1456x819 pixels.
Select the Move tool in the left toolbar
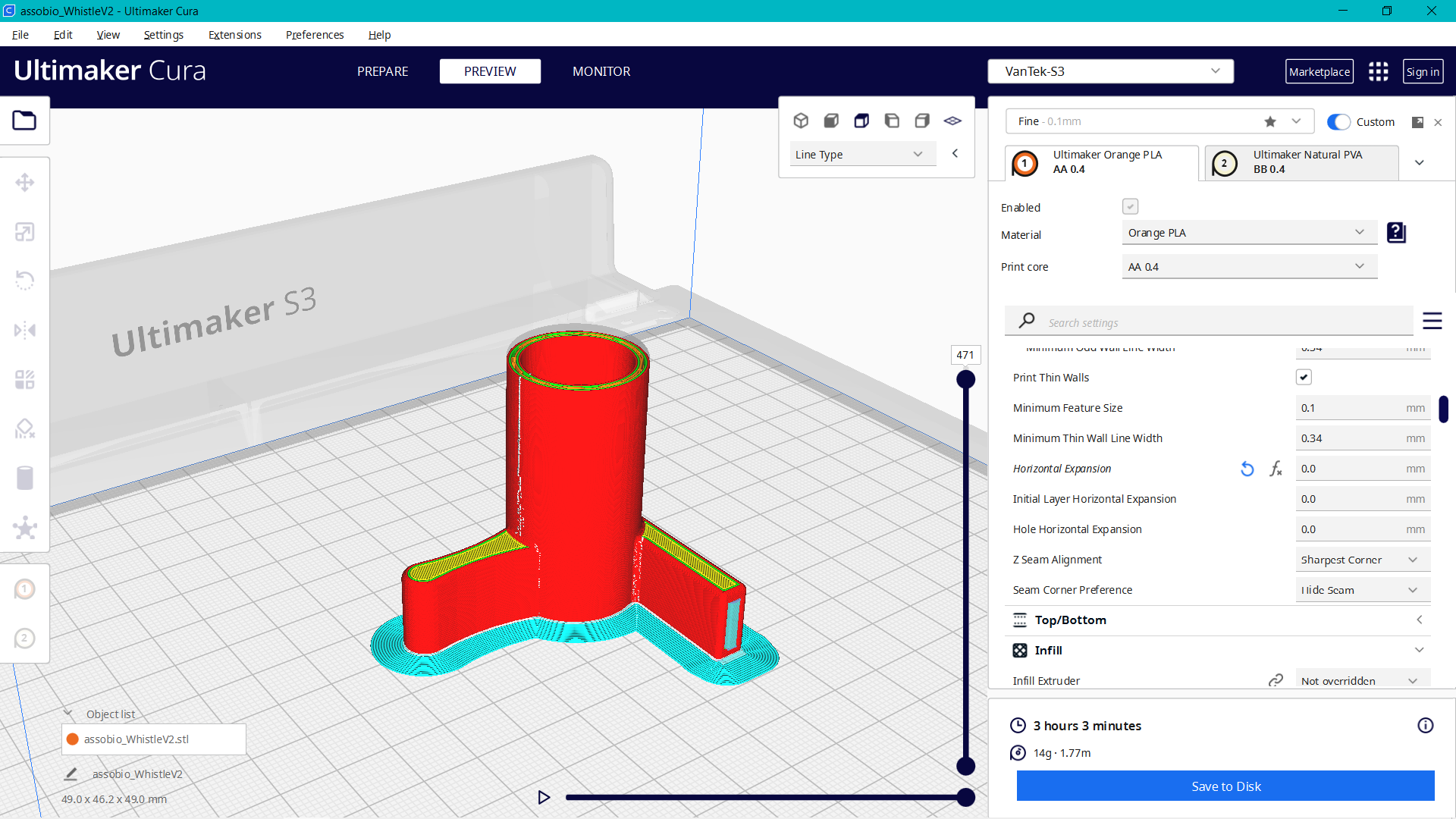tap(25, 182)
